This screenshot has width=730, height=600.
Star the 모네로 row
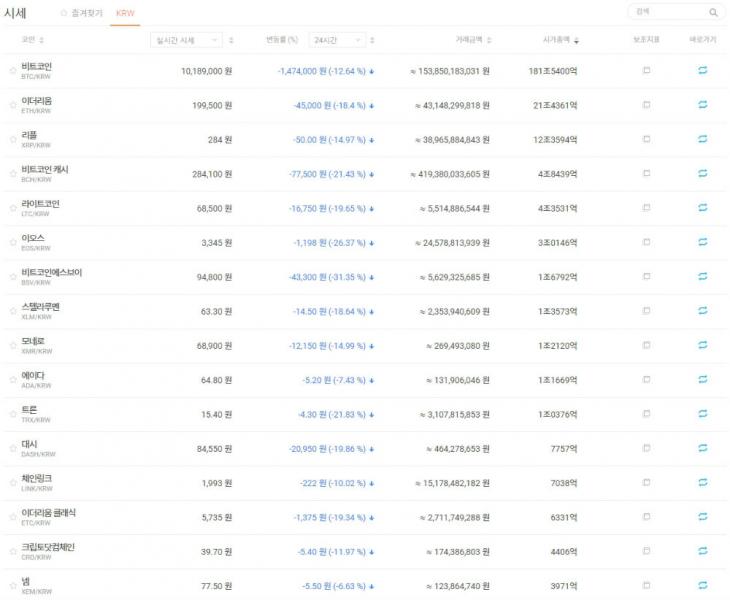13,345
